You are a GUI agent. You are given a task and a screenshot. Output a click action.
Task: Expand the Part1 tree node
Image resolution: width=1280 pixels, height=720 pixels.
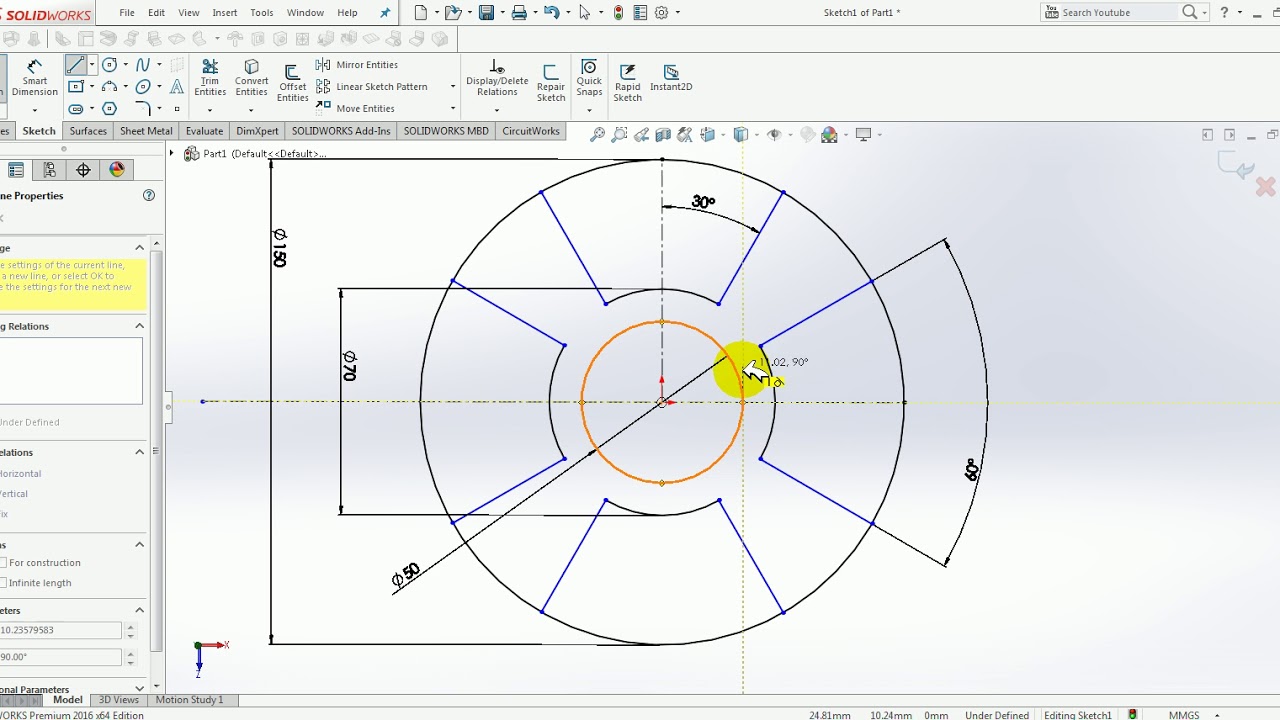pos(172,153)
